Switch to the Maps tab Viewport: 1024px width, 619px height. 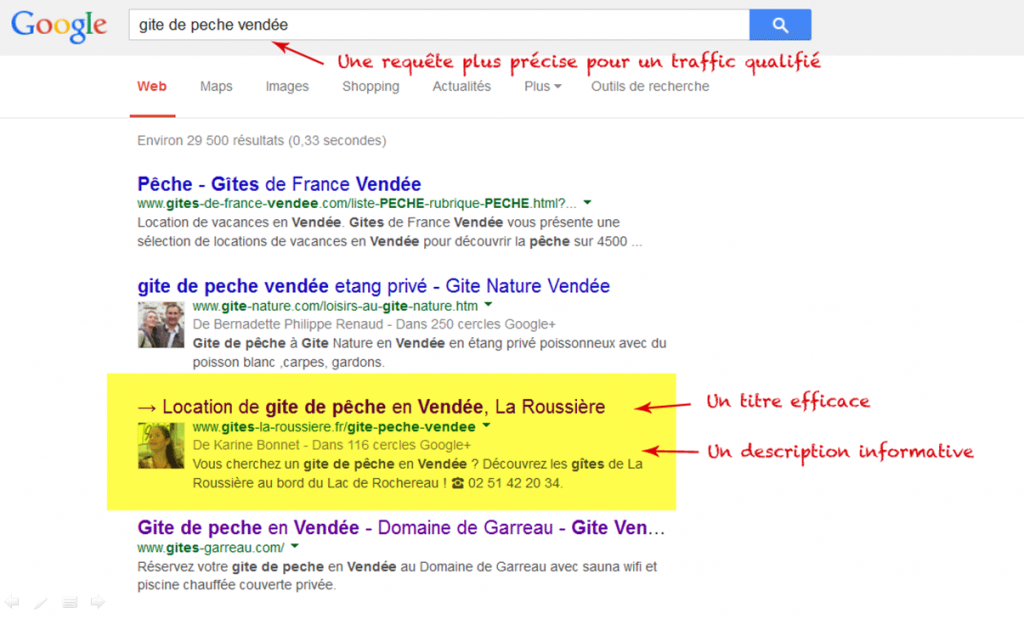pyautogui.click(x=216, y=87)
